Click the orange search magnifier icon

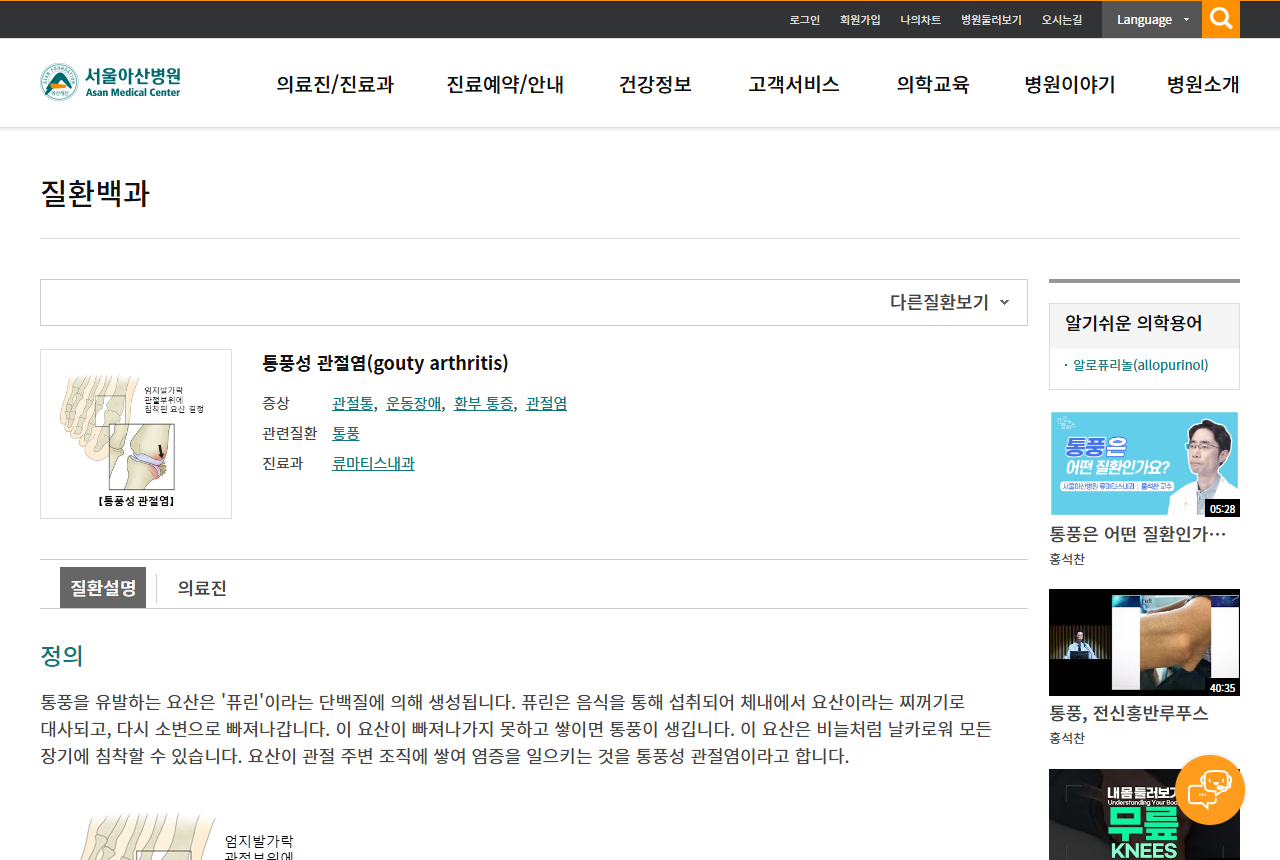[1221, 19]
